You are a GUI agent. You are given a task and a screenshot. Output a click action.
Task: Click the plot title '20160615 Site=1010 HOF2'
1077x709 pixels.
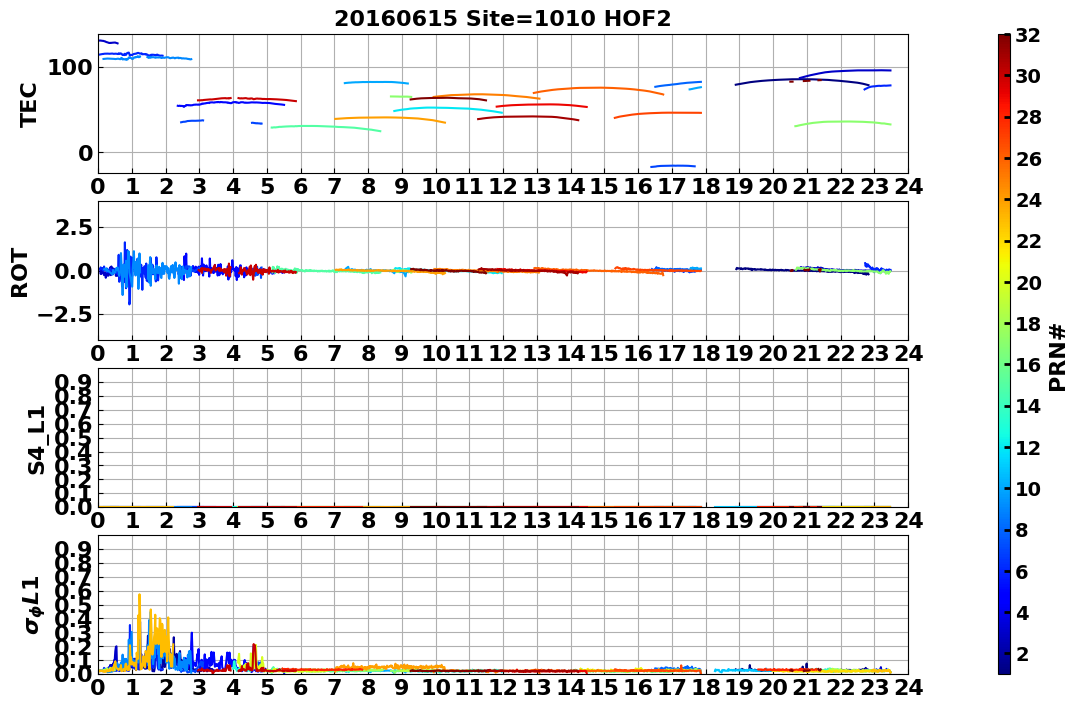502,19
